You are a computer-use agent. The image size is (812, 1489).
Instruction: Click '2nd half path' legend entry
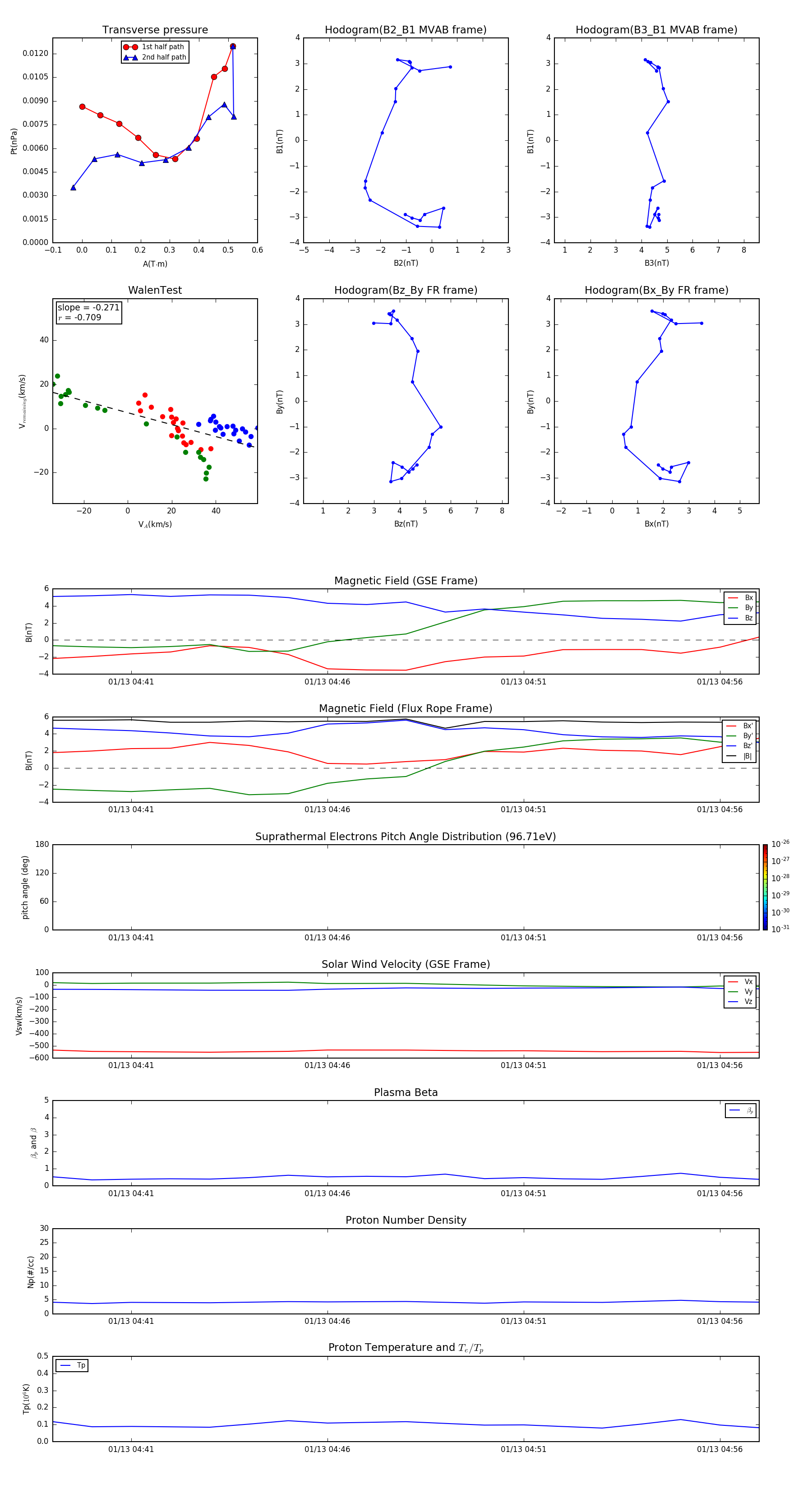(x=155, y=57)
